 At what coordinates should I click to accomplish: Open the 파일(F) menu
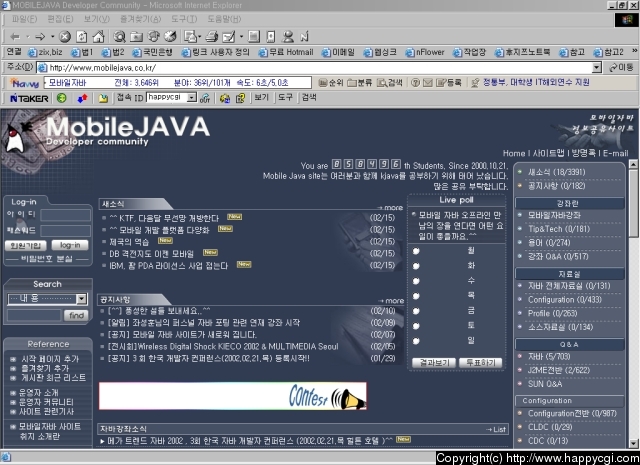coord(24,19)
